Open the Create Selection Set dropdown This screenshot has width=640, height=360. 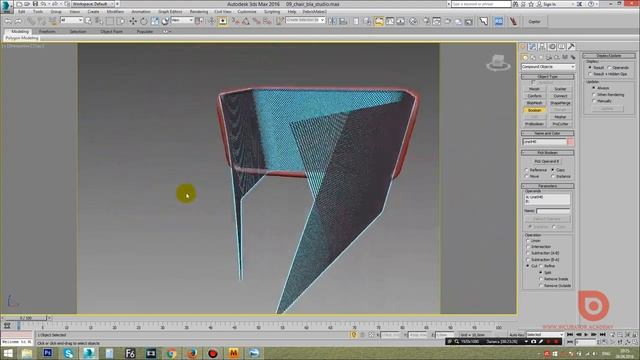click(305, 20)
